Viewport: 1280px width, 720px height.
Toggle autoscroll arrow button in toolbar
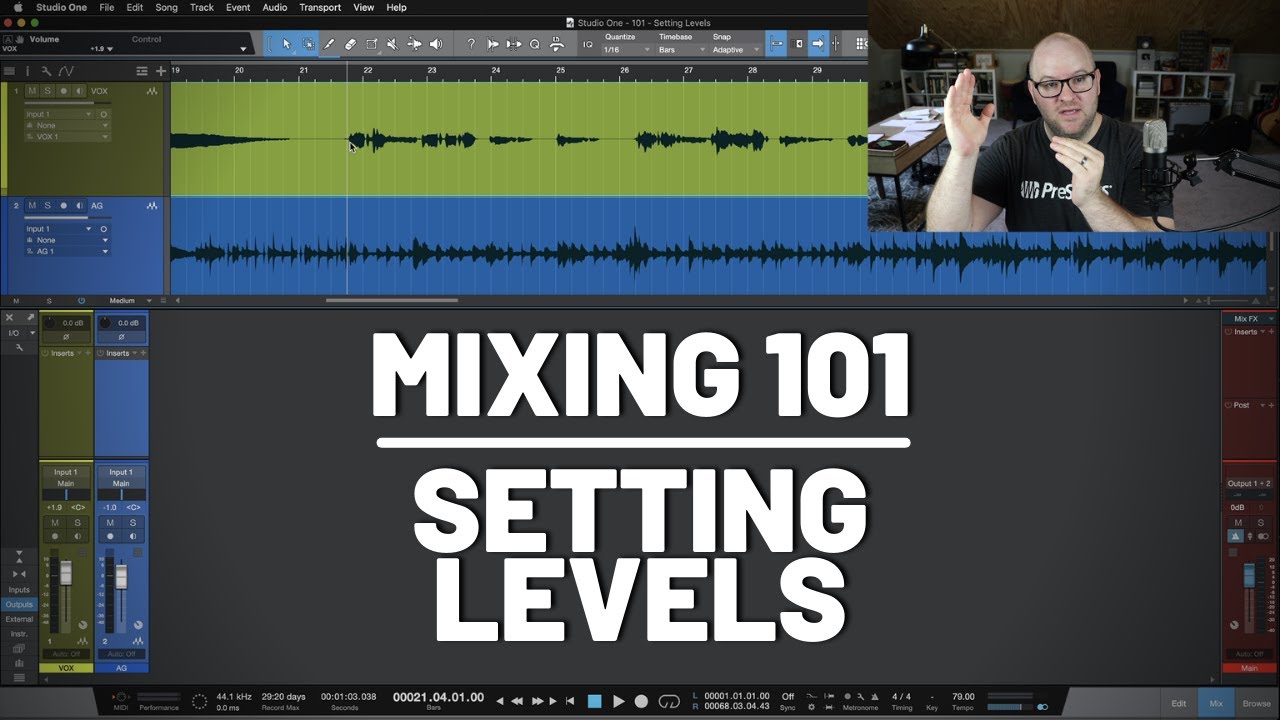[x=817, y=44]
